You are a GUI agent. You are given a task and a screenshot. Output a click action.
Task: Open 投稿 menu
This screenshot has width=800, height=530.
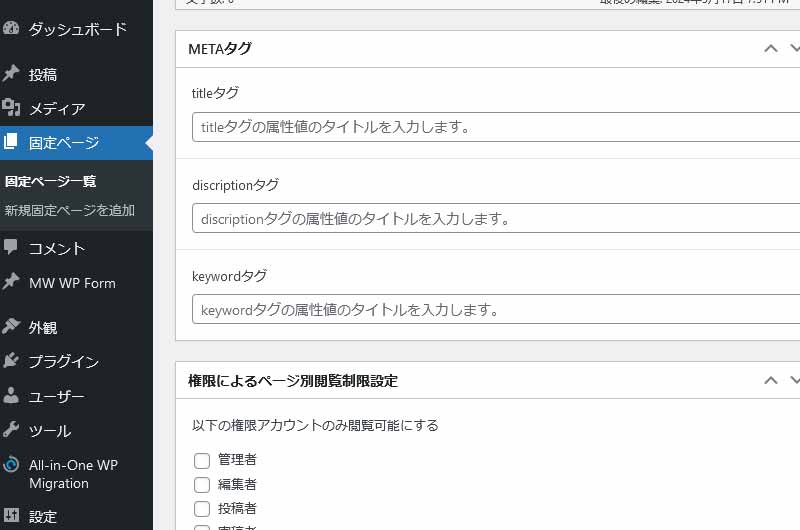point(77,74)
